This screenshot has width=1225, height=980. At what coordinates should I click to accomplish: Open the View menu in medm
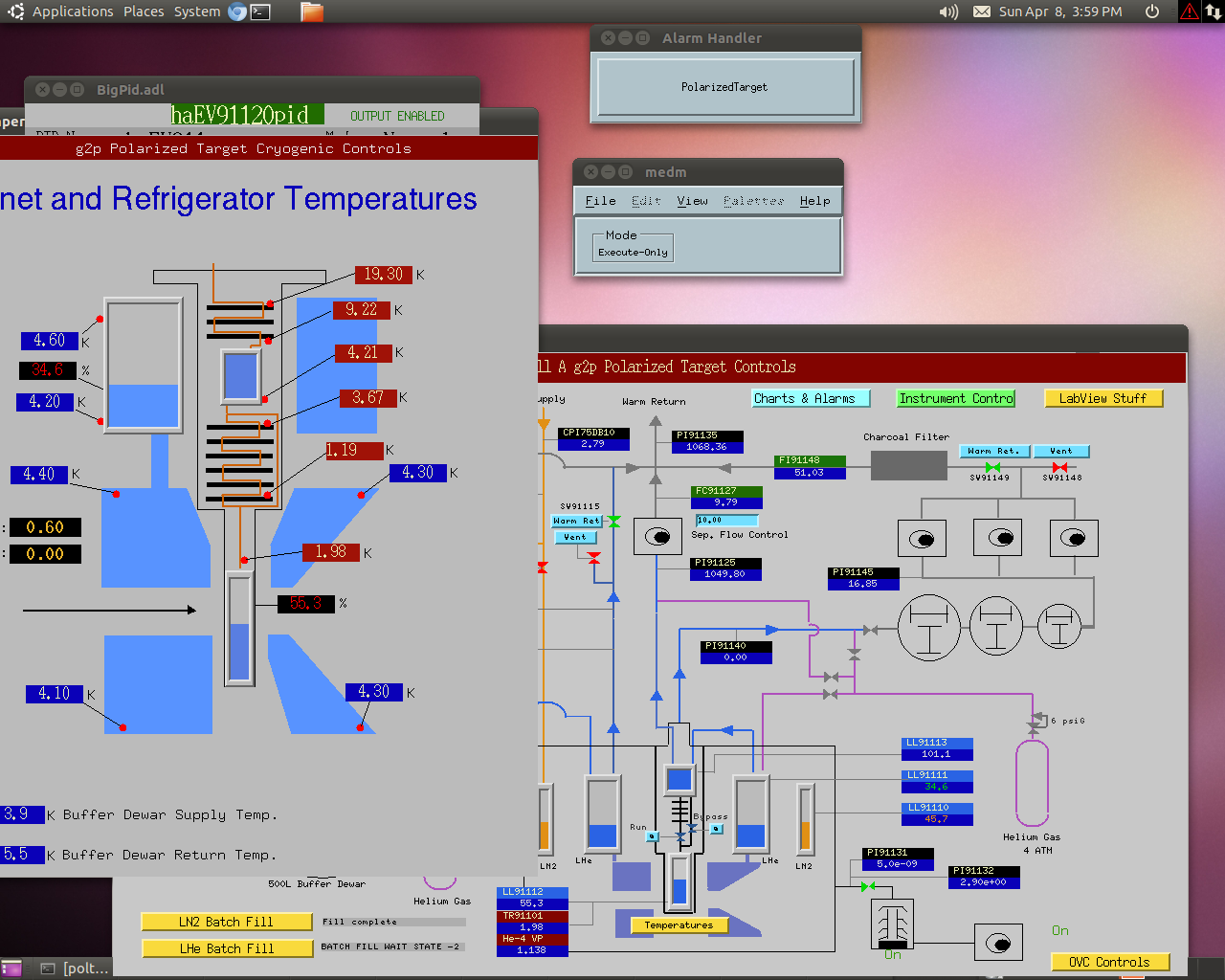point(693,201)
